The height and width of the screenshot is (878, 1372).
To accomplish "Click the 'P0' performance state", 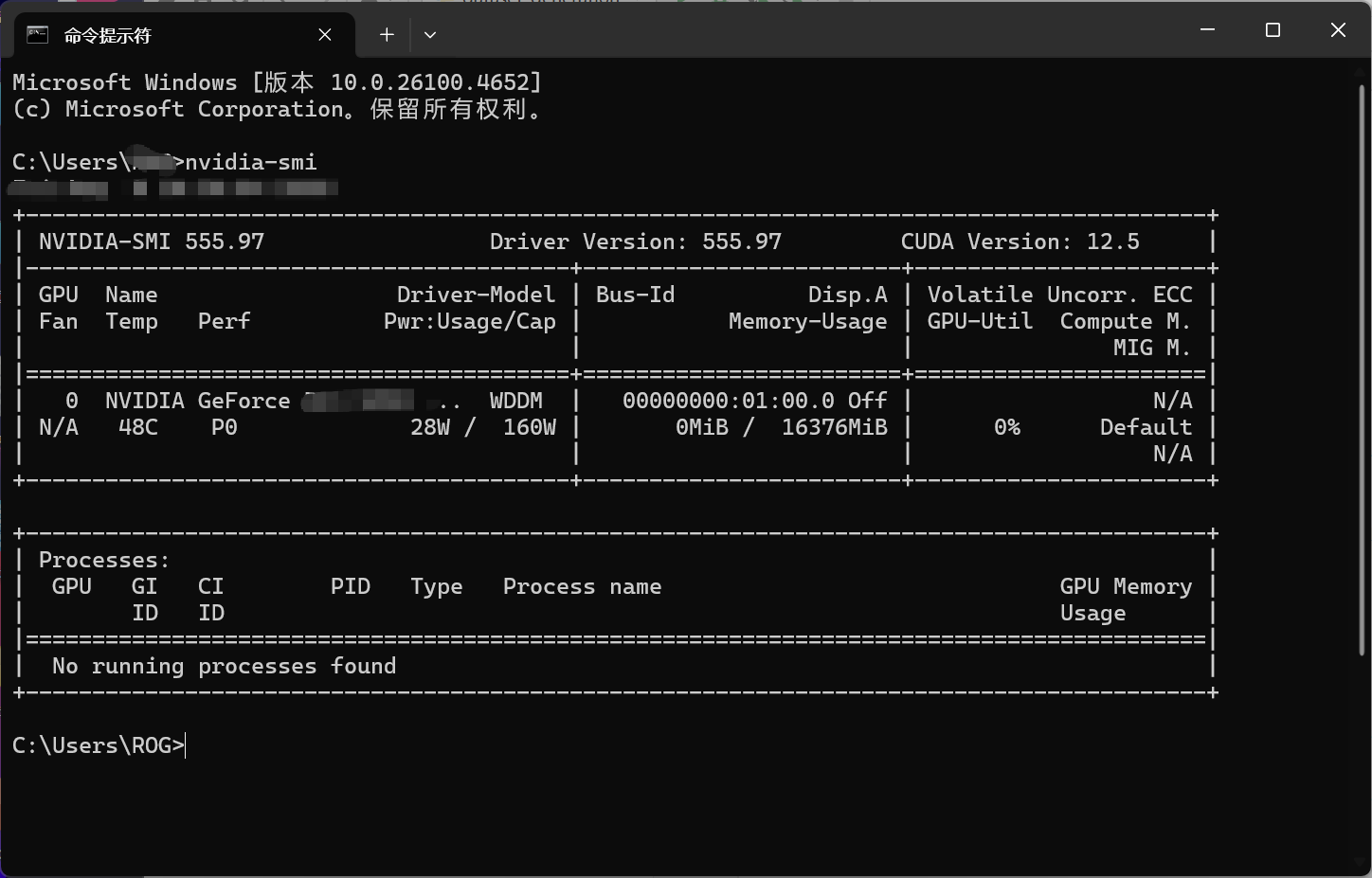I will coord(225,427).
